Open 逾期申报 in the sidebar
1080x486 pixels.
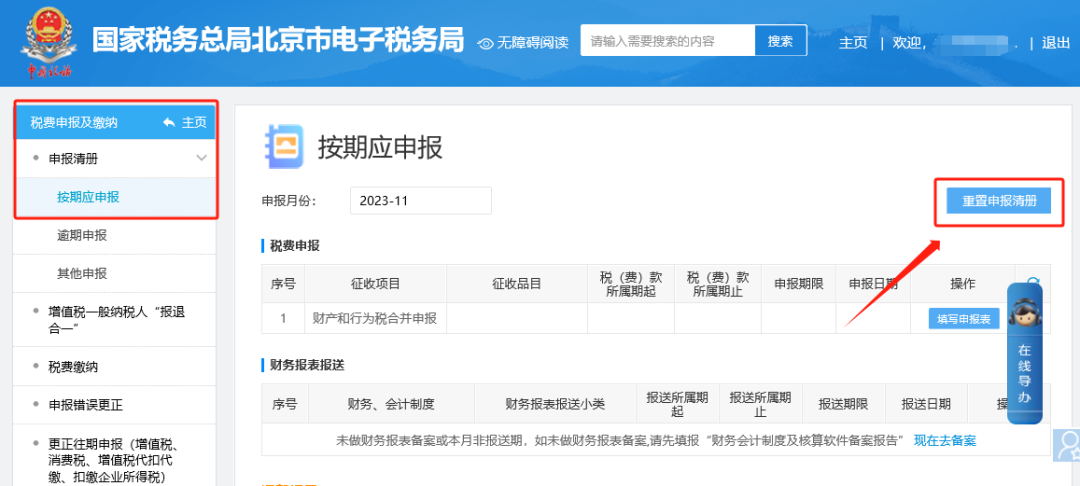pyautogui.click(x=115, y=235)
